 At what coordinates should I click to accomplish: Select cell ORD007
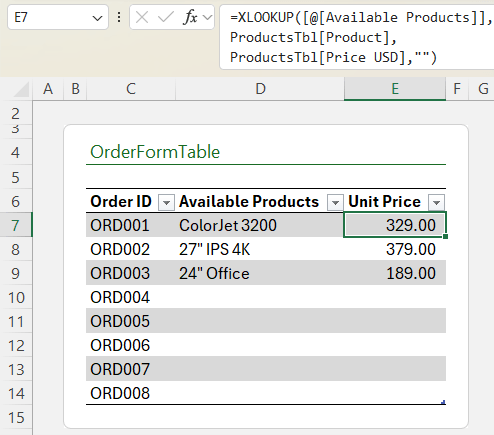(x=131, y=369)
